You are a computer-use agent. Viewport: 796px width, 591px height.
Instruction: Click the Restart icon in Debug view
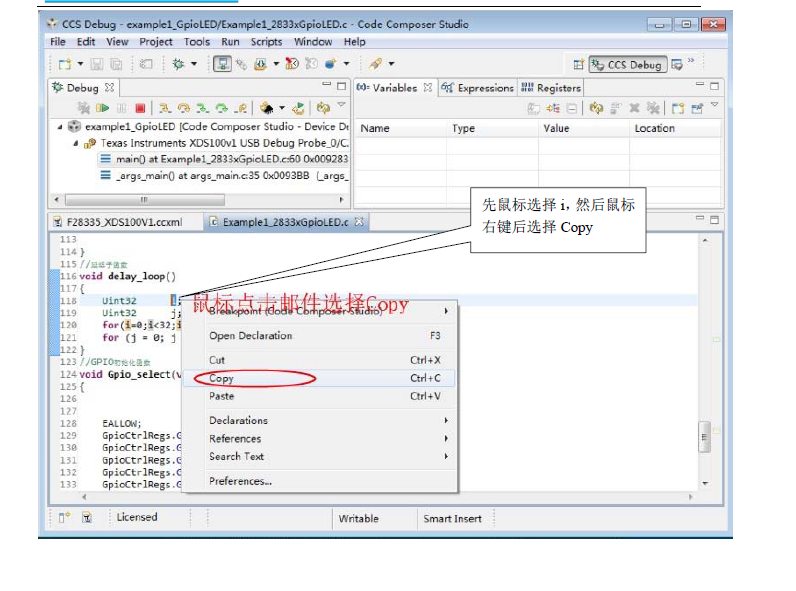click(x=298, y=108)
